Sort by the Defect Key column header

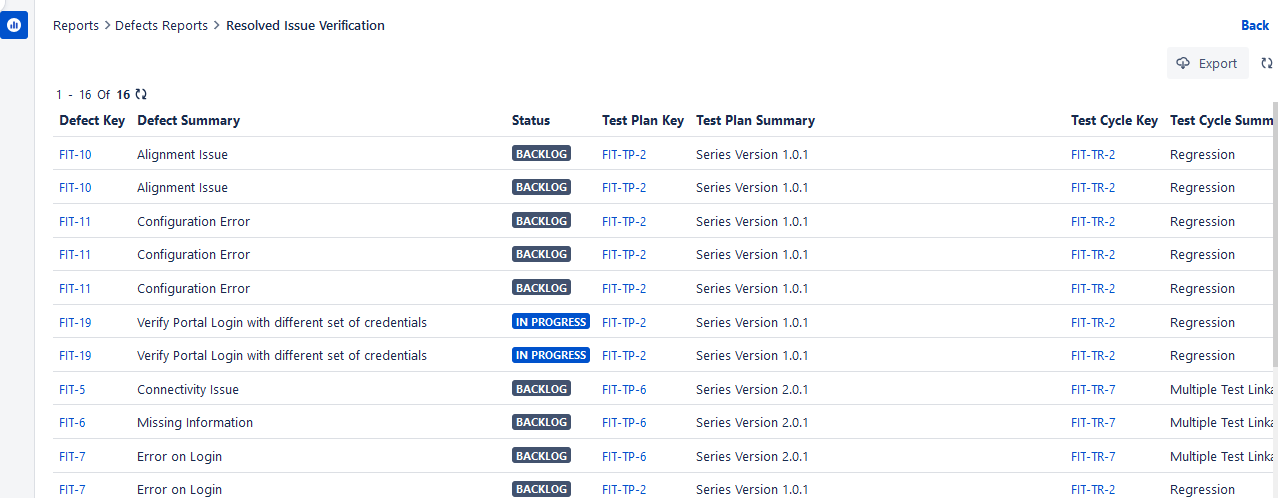pos(92,120)
